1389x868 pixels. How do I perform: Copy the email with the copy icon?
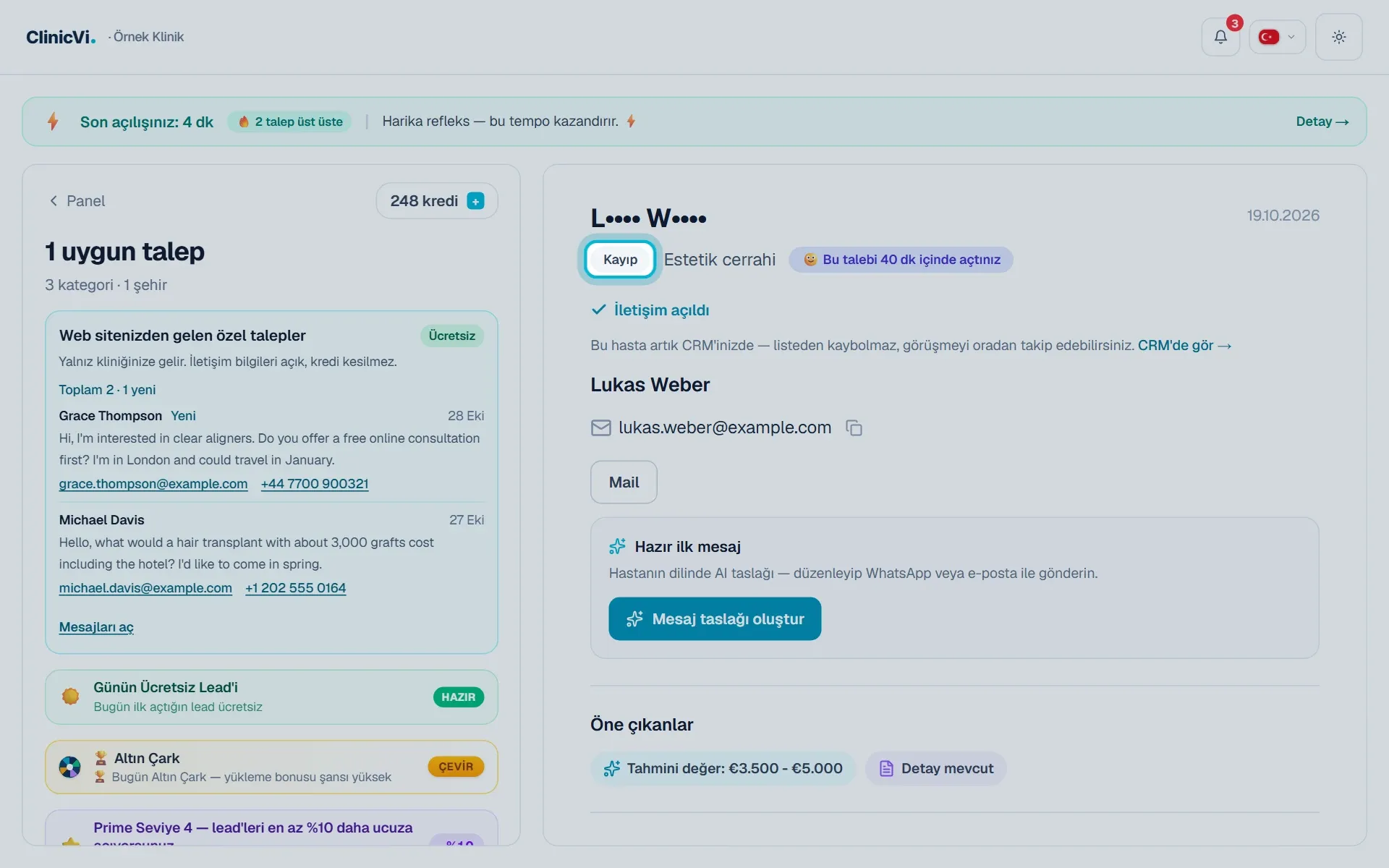pyautogui.click(x=854, y=428)
